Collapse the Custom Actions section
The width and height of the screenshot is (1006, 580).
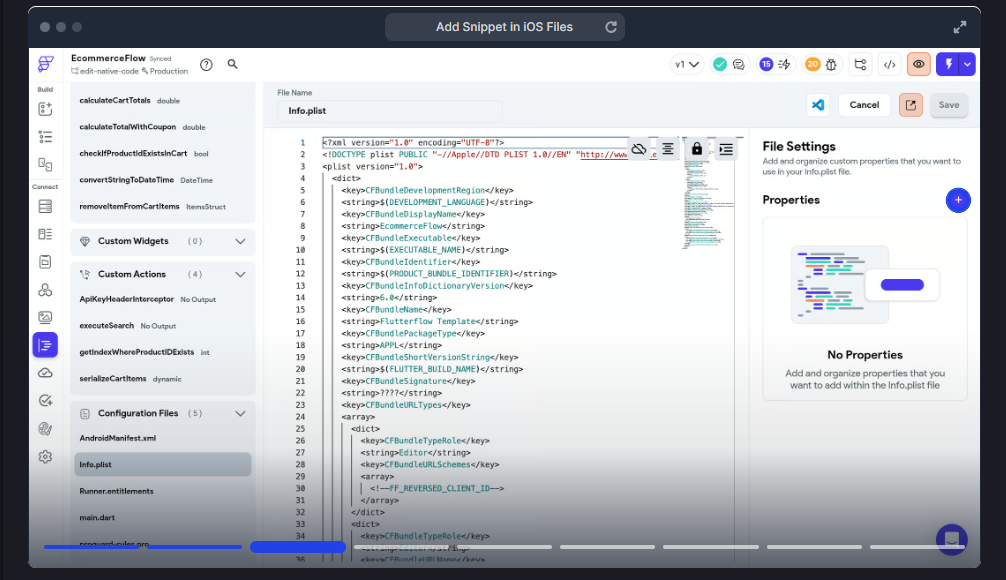pyautogui.click(x=240, y=274)
